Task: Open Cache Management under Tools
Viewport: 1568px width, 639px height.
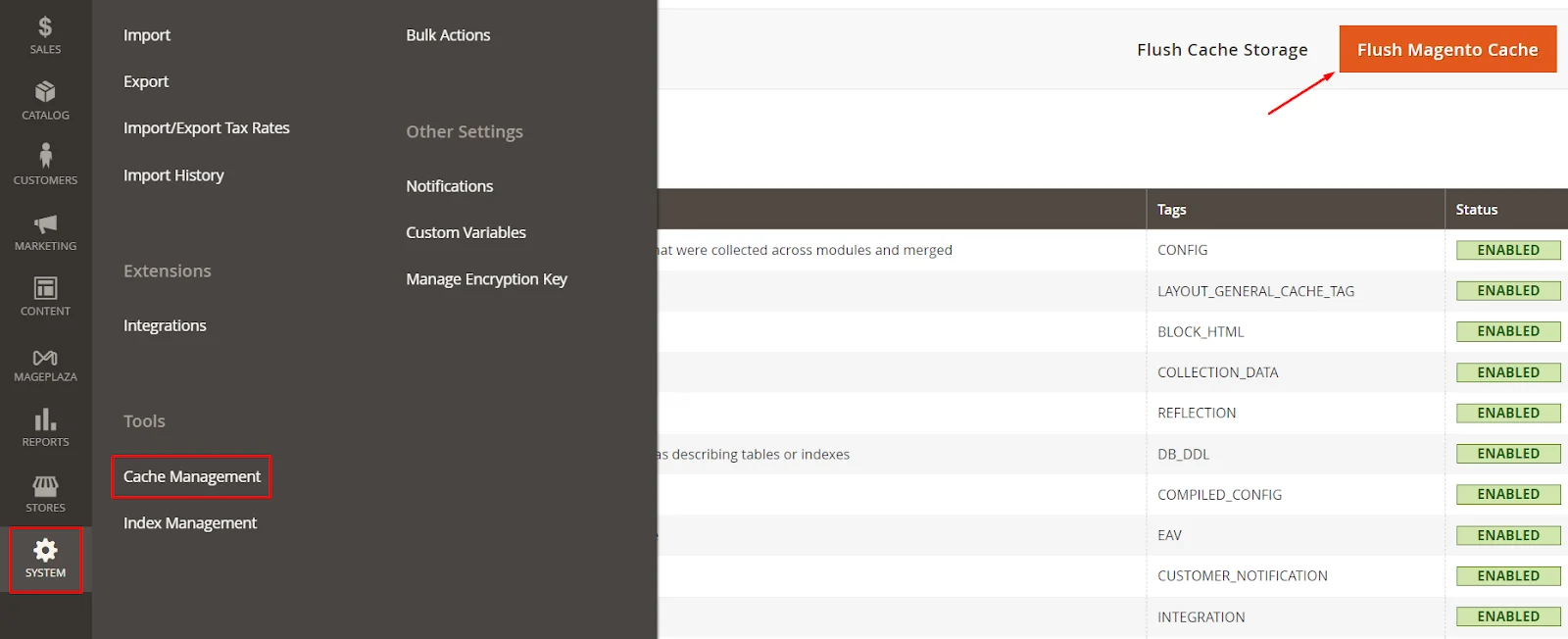Action: (192, 476)
